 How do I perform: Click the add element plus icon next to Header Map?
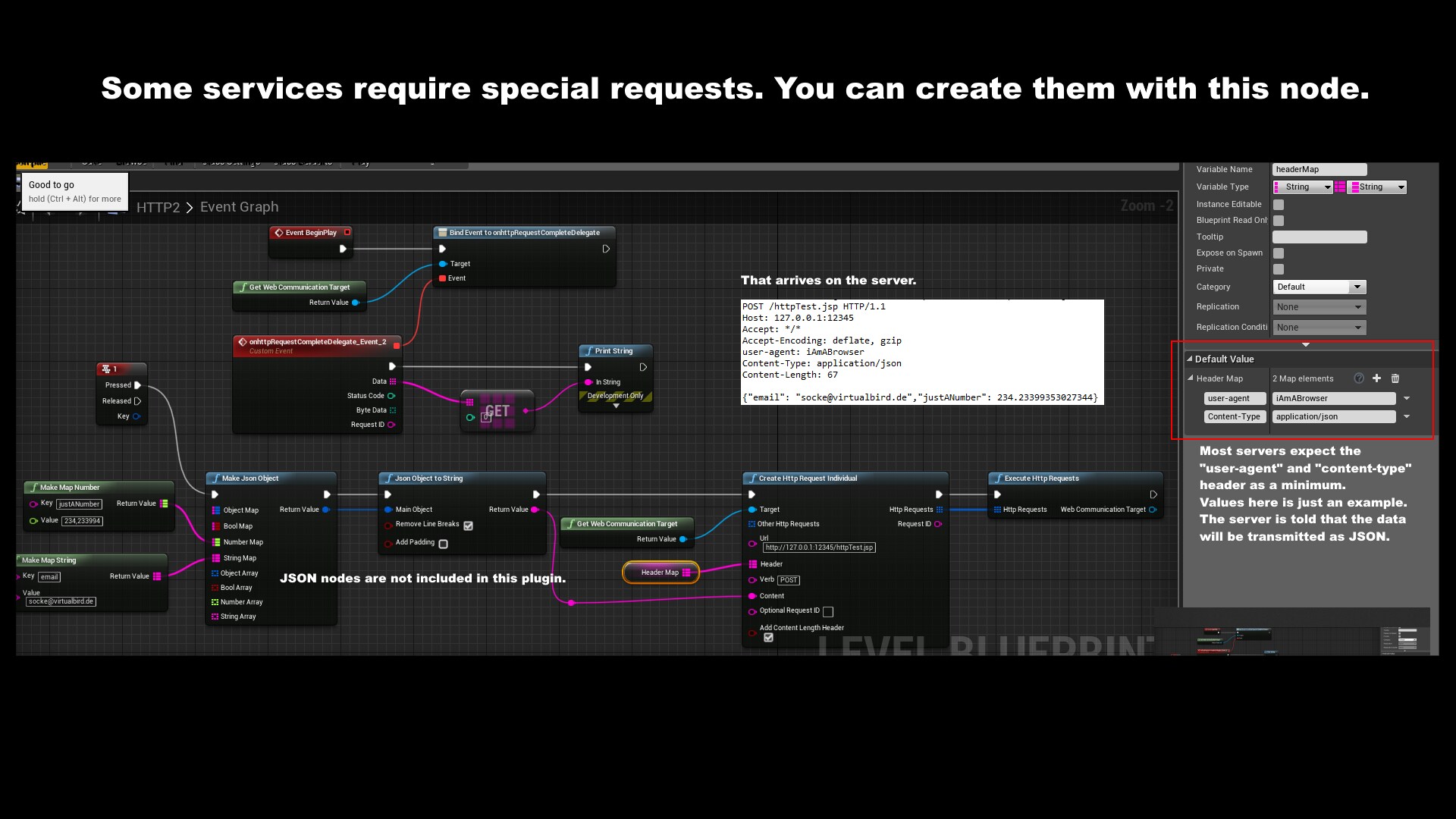point(1378,378)
